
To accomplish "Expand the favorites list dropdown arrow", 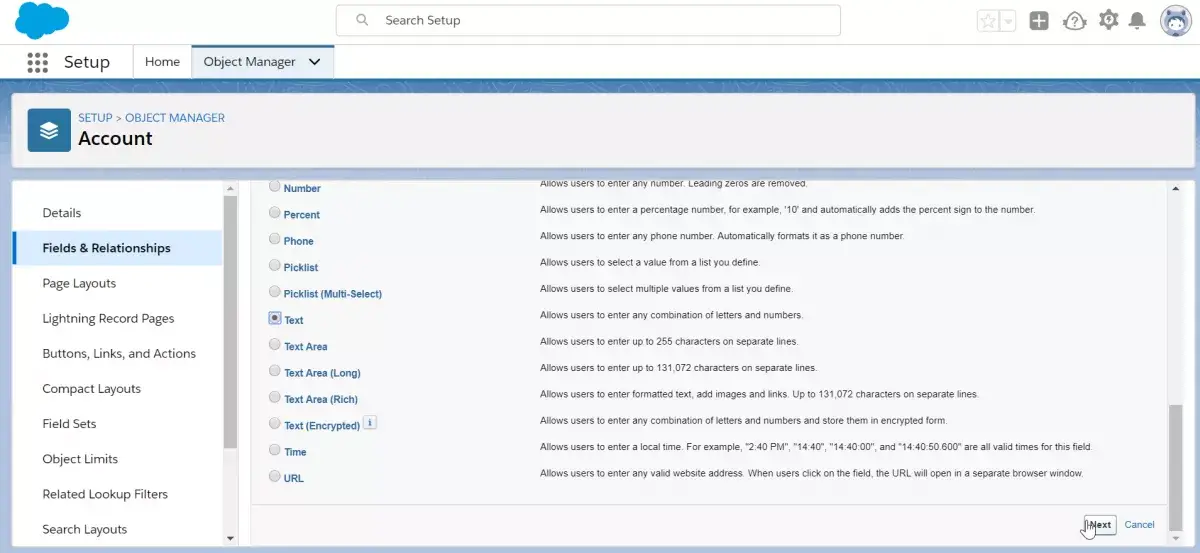I will coord(1008,21).
